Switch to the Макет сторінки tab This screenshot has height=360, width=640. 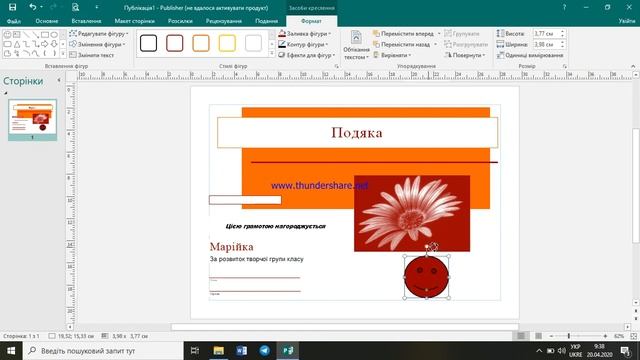[x=134, y=21]
